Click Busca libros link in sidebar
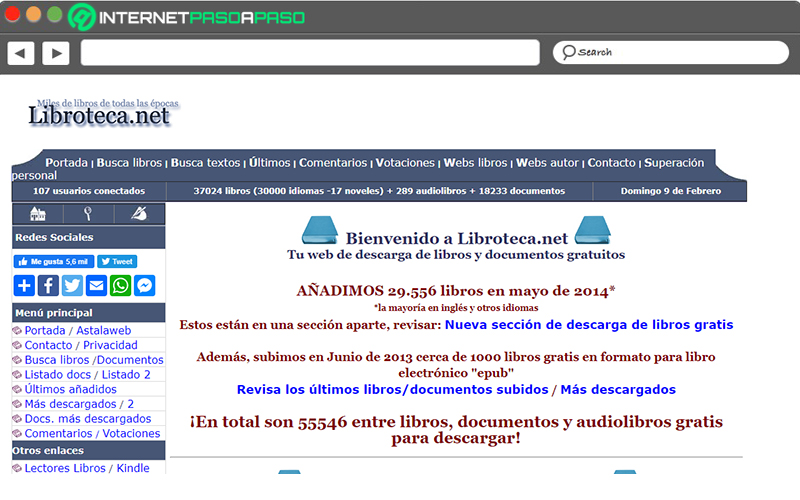800x500 pixels. pos(57,360)
